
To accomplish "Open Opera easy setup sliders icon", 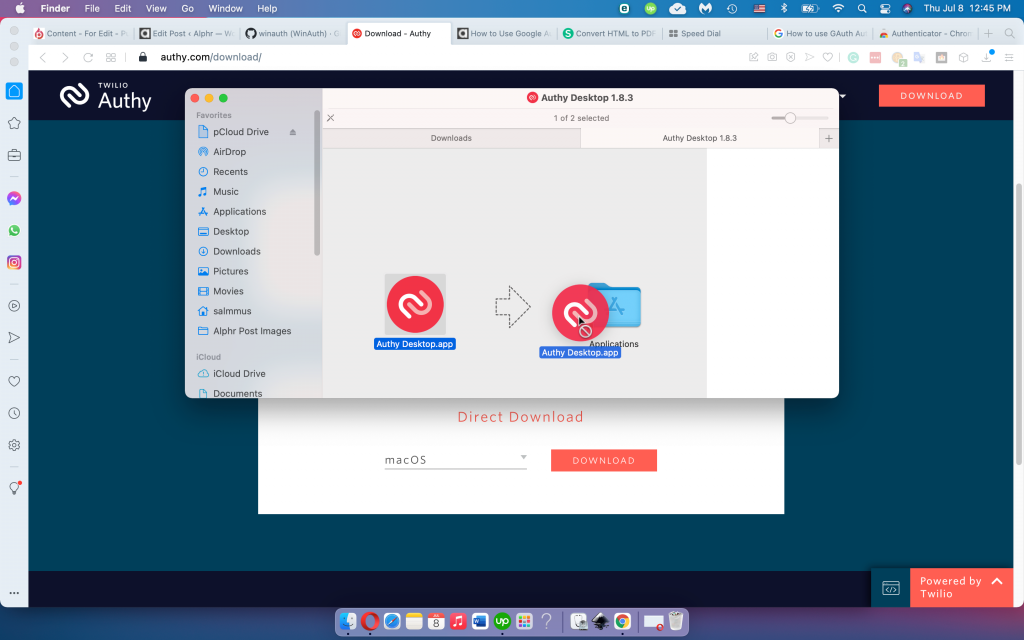I will click(x=1009, y=57).
